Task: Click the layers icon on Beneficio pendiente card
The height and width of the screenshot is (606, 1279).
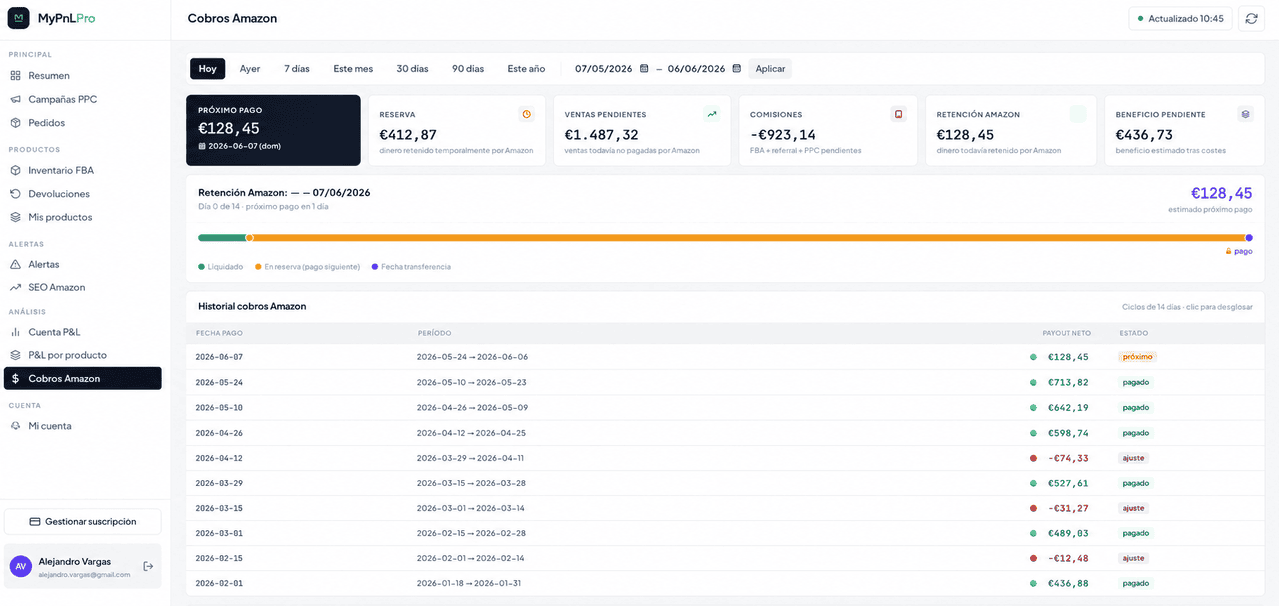Action: click(x=1245, y=114)
